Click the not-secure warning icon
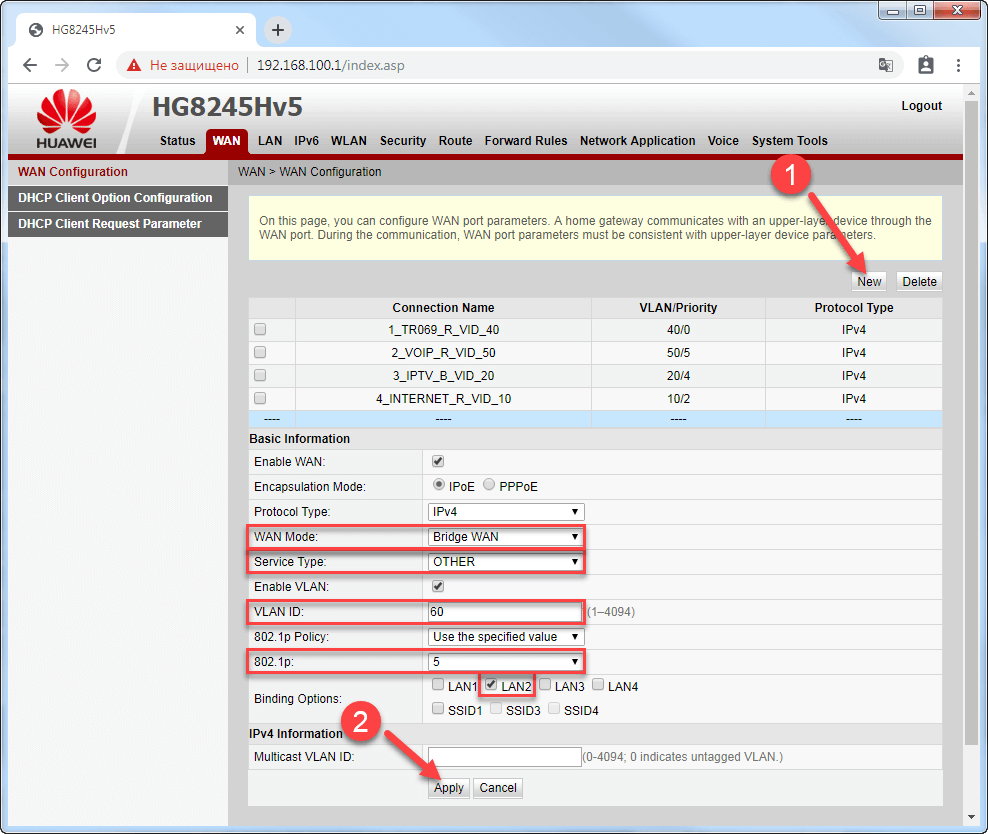The height and width of the screenshot is (834, 988). pos(134,65)
